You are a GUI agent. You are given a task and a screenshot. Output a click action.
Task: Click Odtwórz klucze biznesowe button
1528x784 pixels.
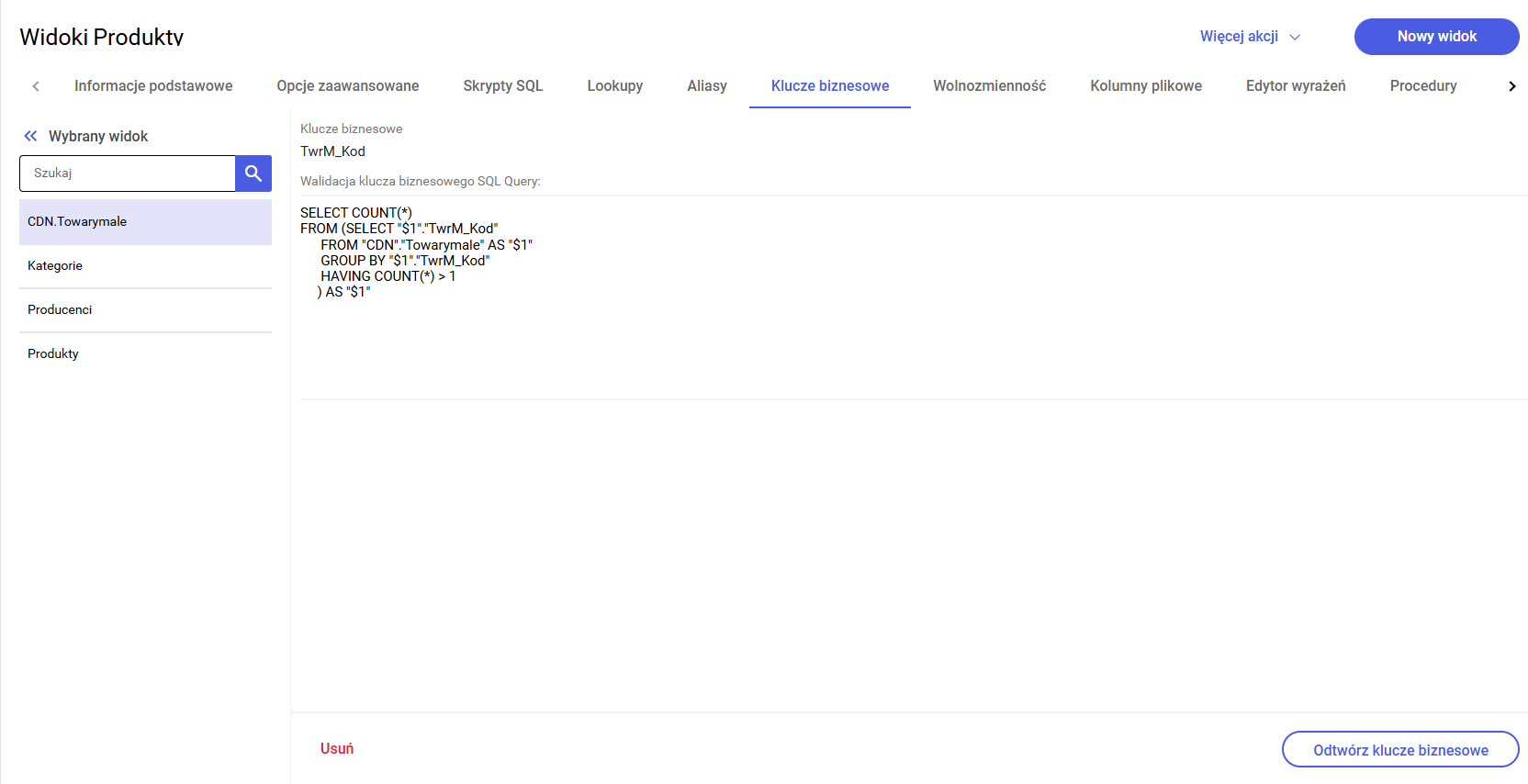(x=1400, y=750)
